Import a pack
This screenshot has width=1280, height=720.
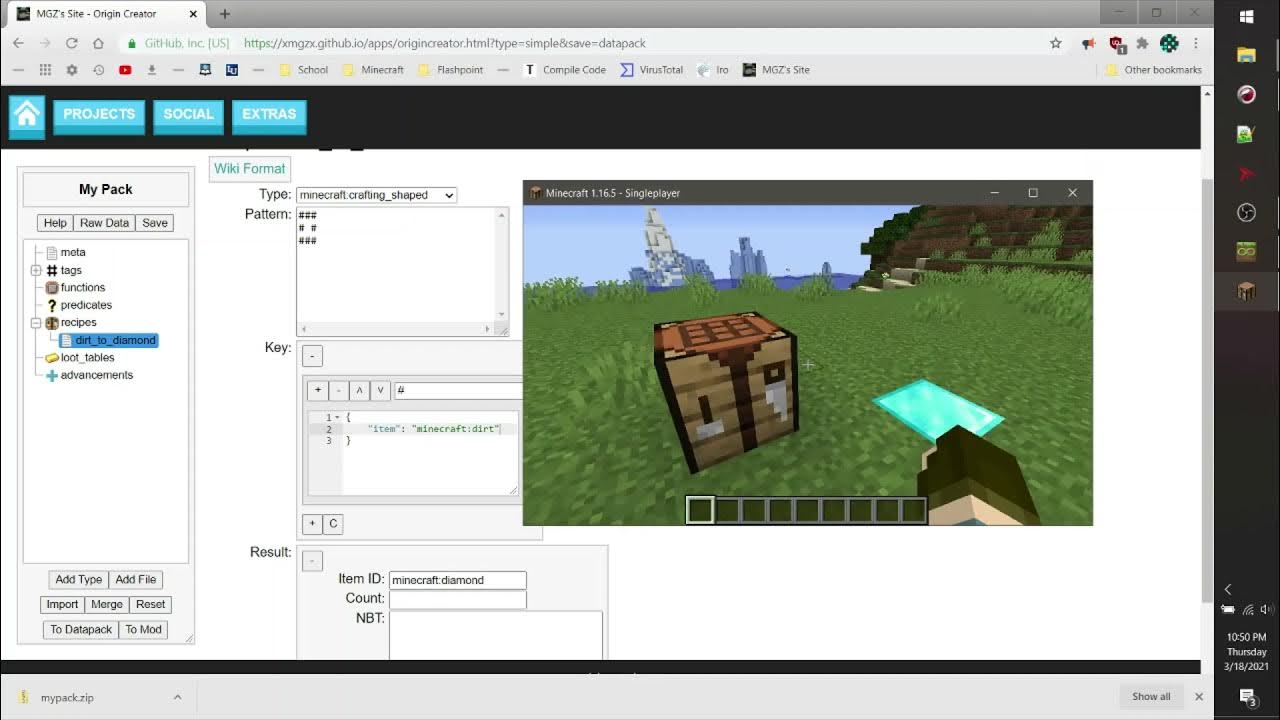[x=62, y=604]
